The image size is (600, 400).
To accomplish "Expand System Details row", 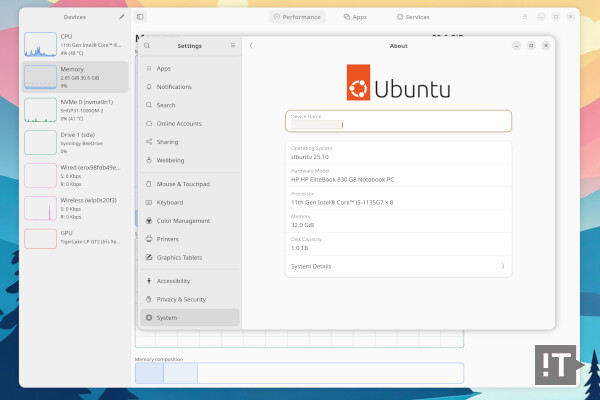I will (398, 266).
